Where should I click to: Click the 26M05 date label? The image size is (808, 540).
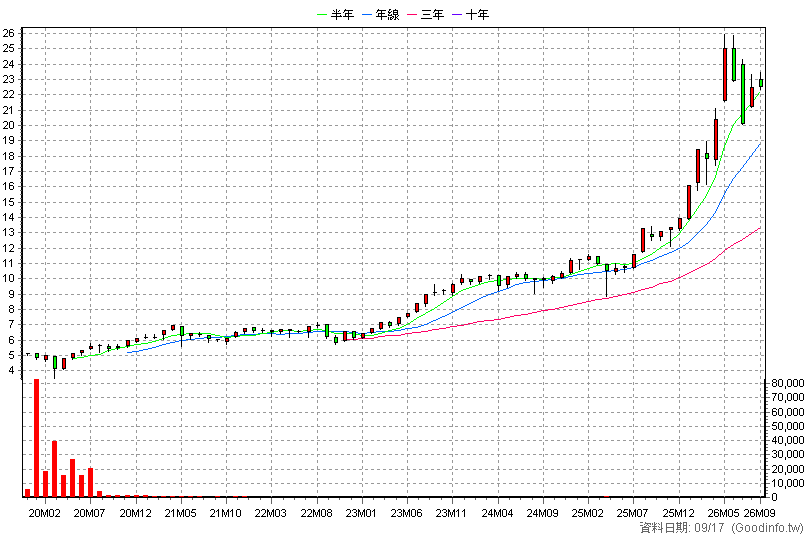click(723, 513)
